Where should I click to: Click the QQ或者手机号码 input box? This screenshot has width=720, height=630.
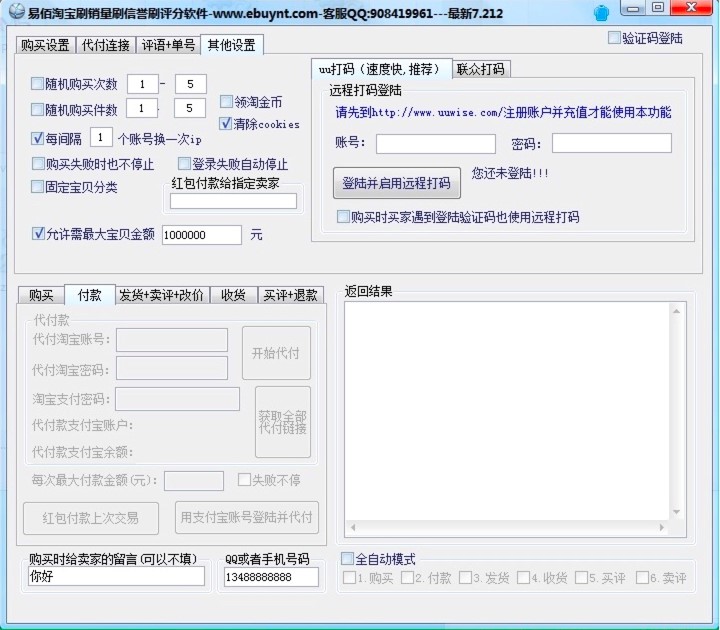[x=271, y=577]
